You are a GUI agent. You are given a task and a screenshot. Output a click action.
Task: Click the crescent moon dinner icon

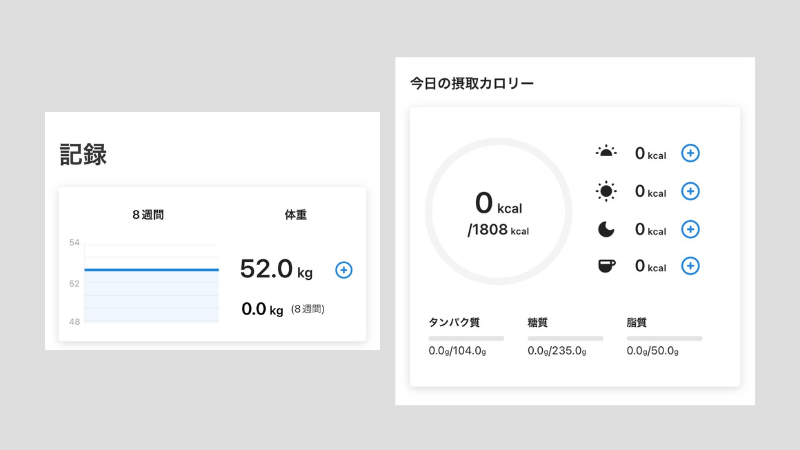606,229
